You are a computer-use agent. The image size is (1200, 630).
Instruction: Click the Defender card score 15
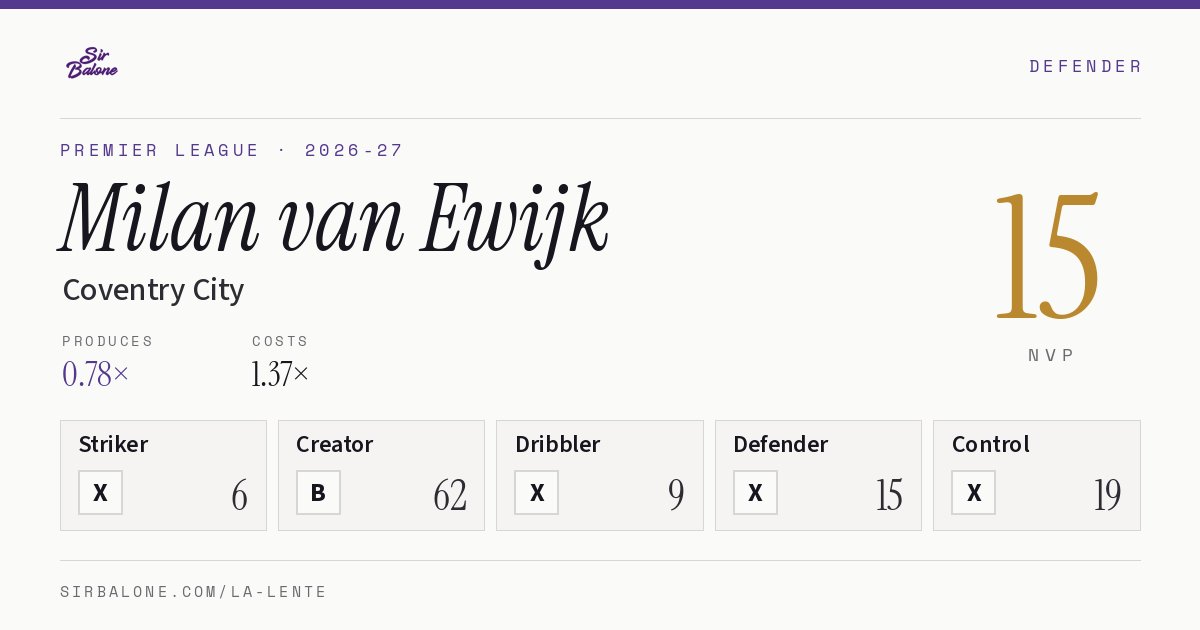pos(889,495)
